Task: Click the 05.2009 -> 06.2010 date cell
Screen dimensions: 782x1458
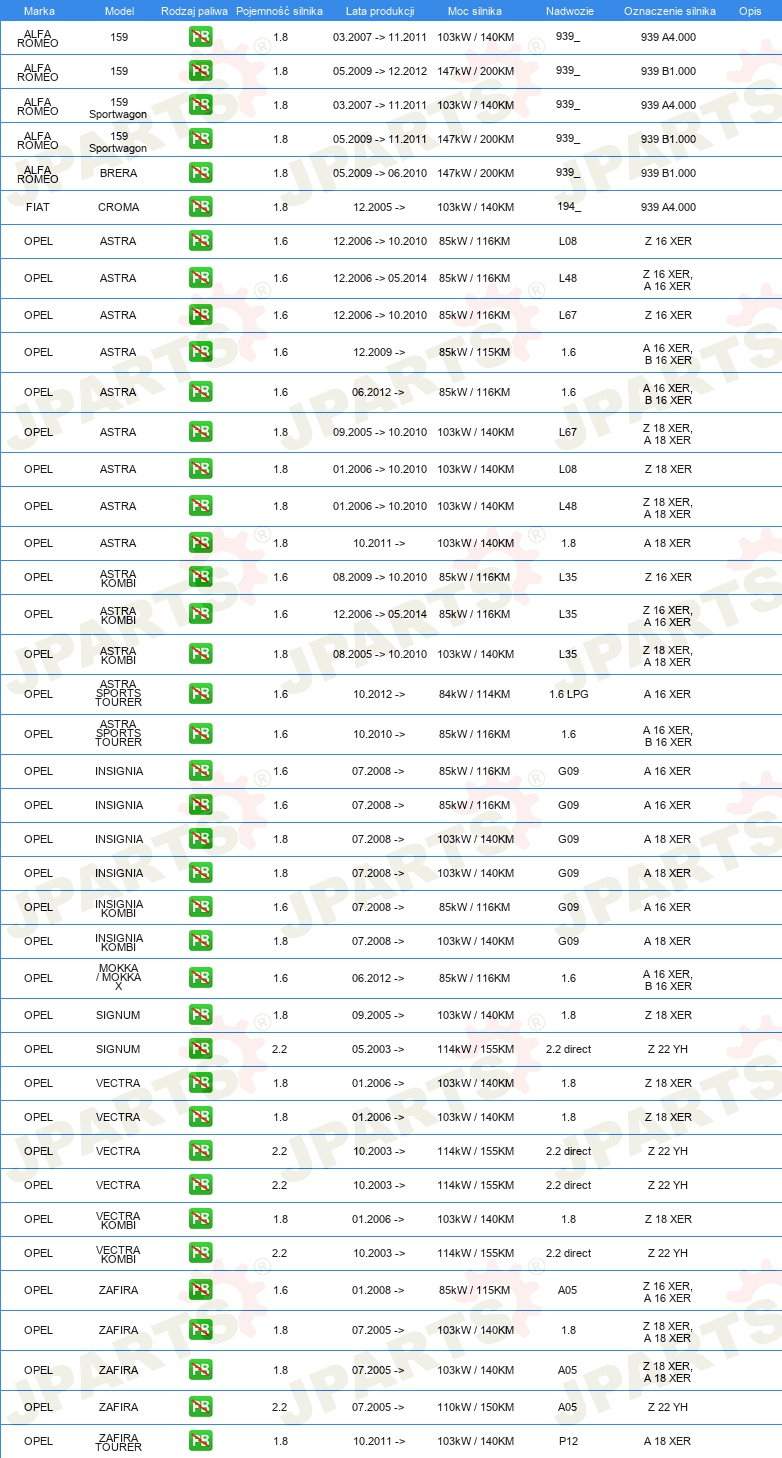Action: point(380,173)
